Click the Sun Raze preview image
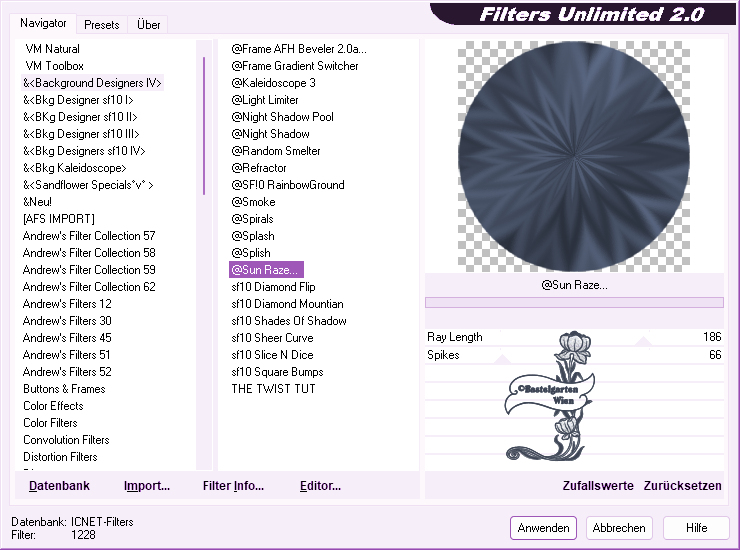The image size is (740, 550). click(x=574, y=156)
